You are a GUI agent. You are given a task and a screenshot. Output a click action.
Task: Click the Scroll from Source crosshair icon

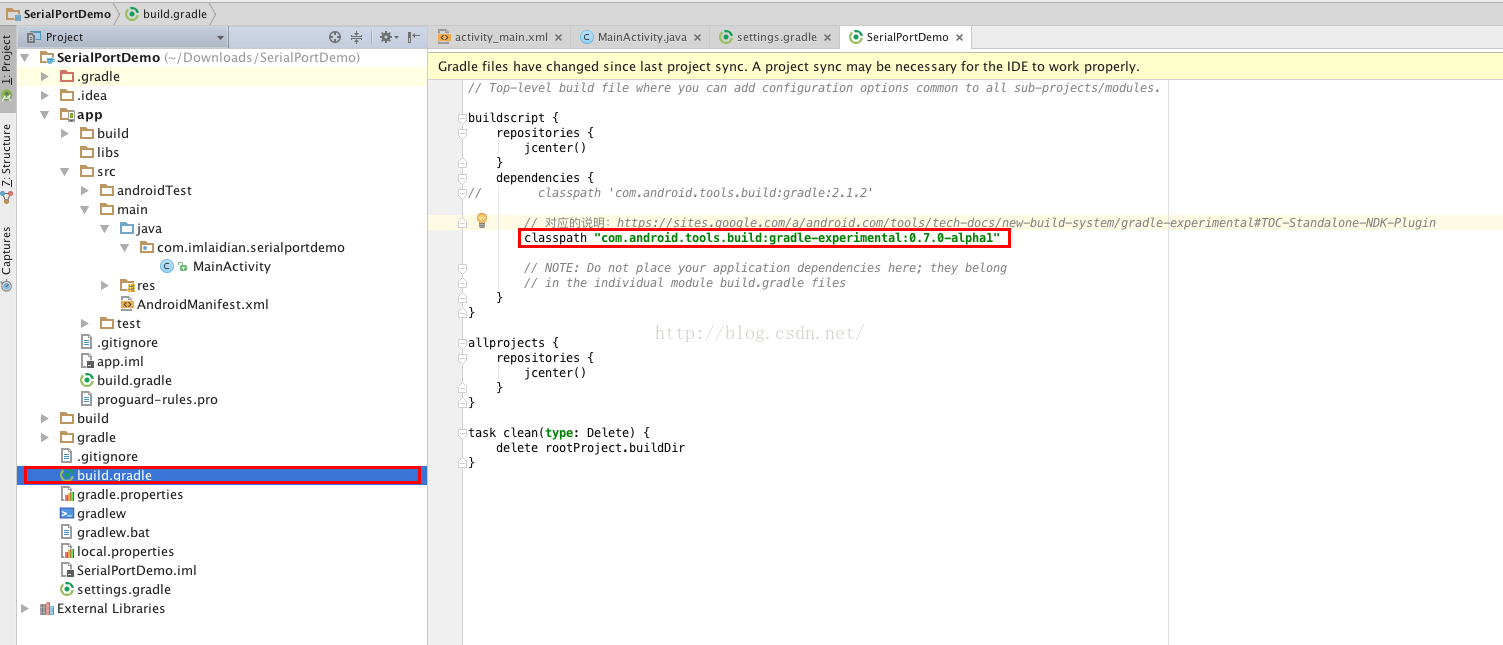[x=335, y=37]
